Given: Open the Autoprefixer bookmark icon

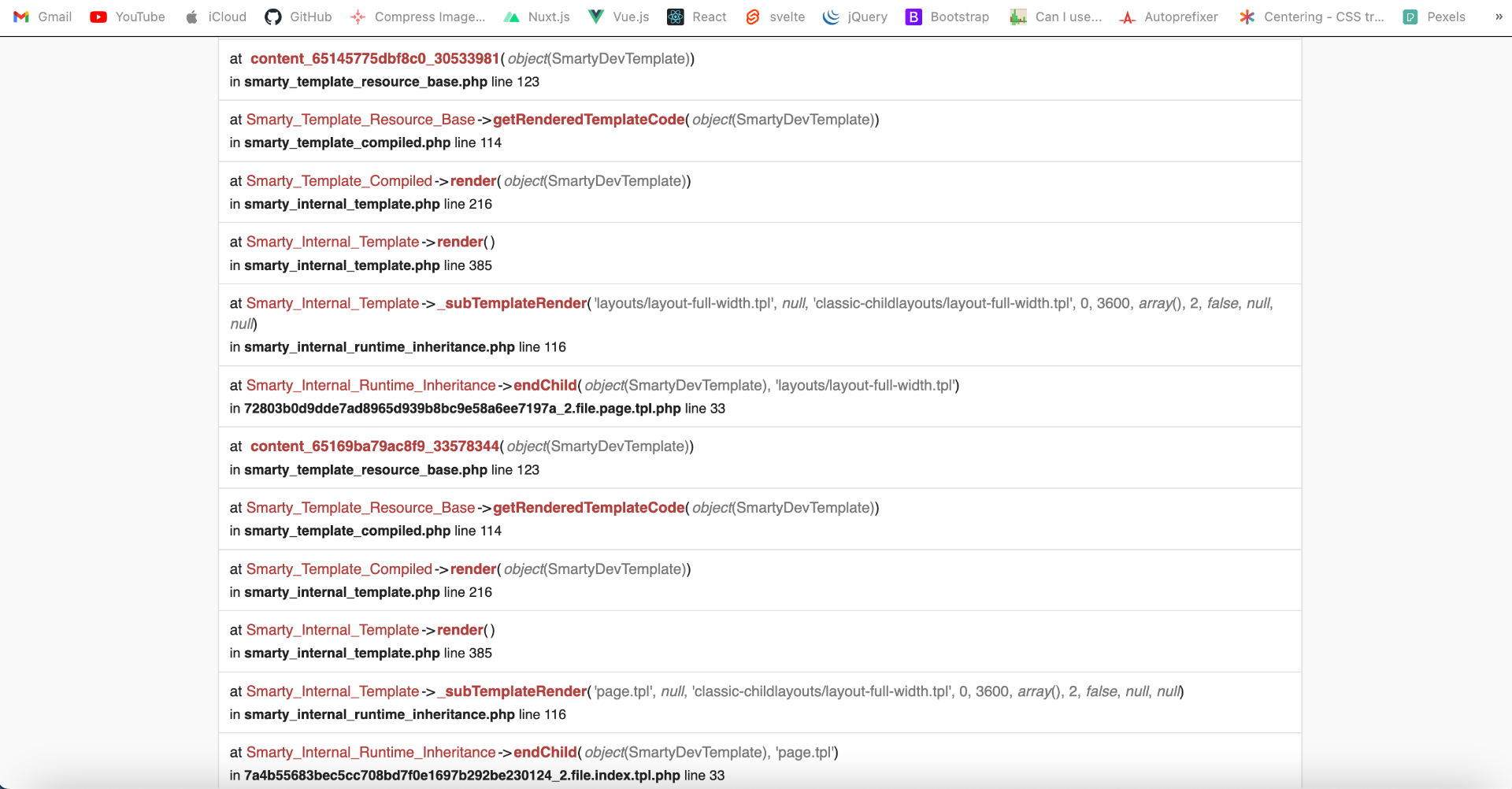Looking at the screenshot, I should [1128, 17].
